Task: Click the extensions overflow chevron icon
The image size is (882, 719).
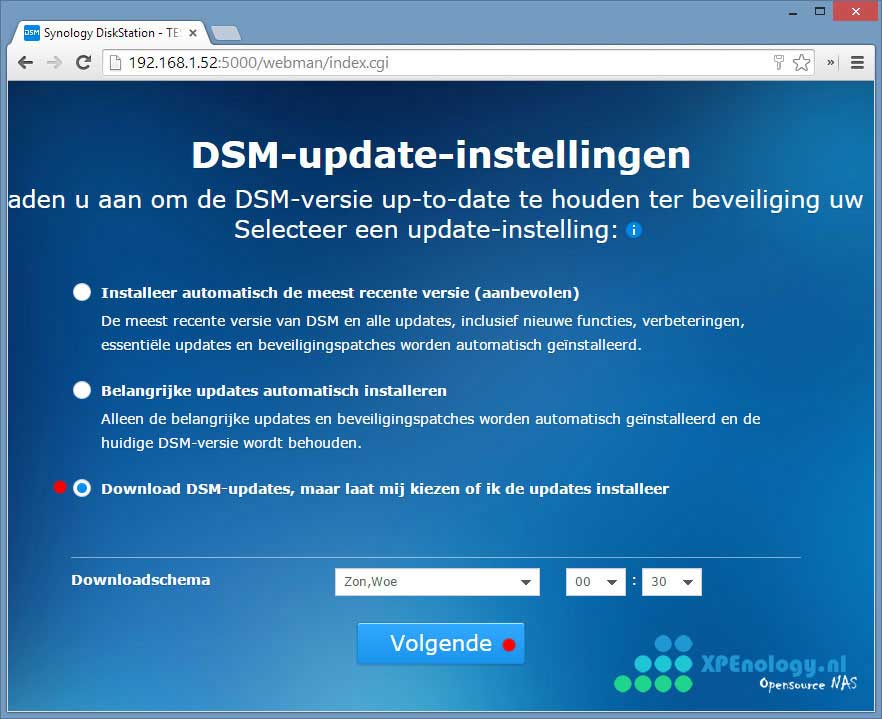Action: tap(829, 62)
